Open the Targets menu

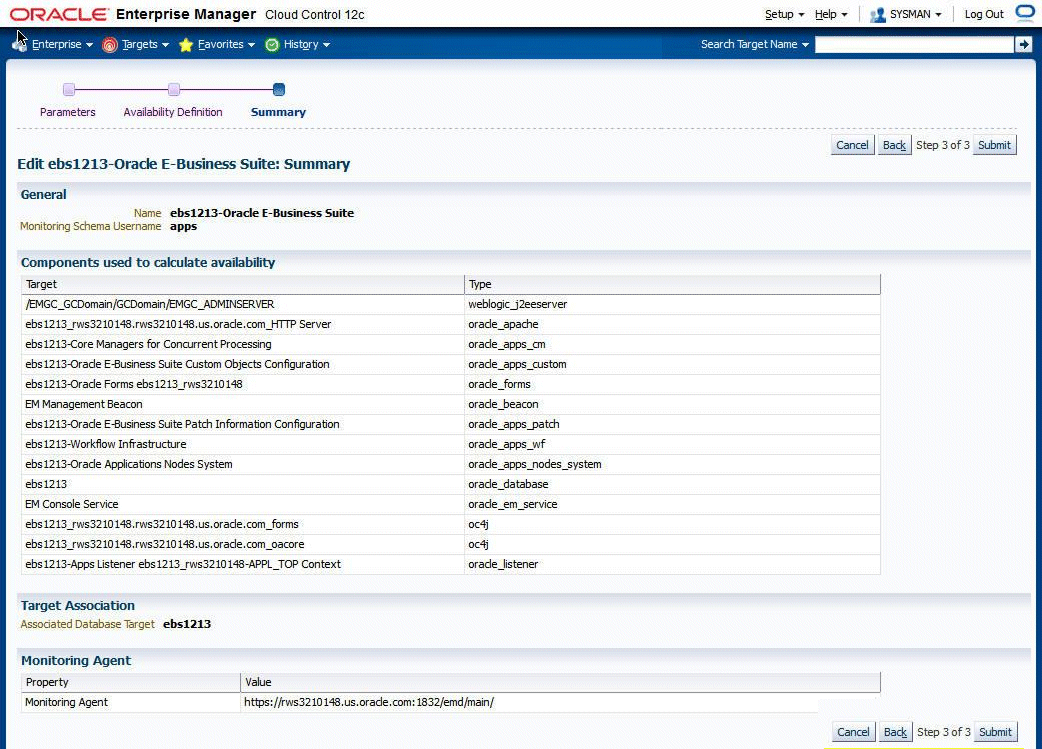145,45
